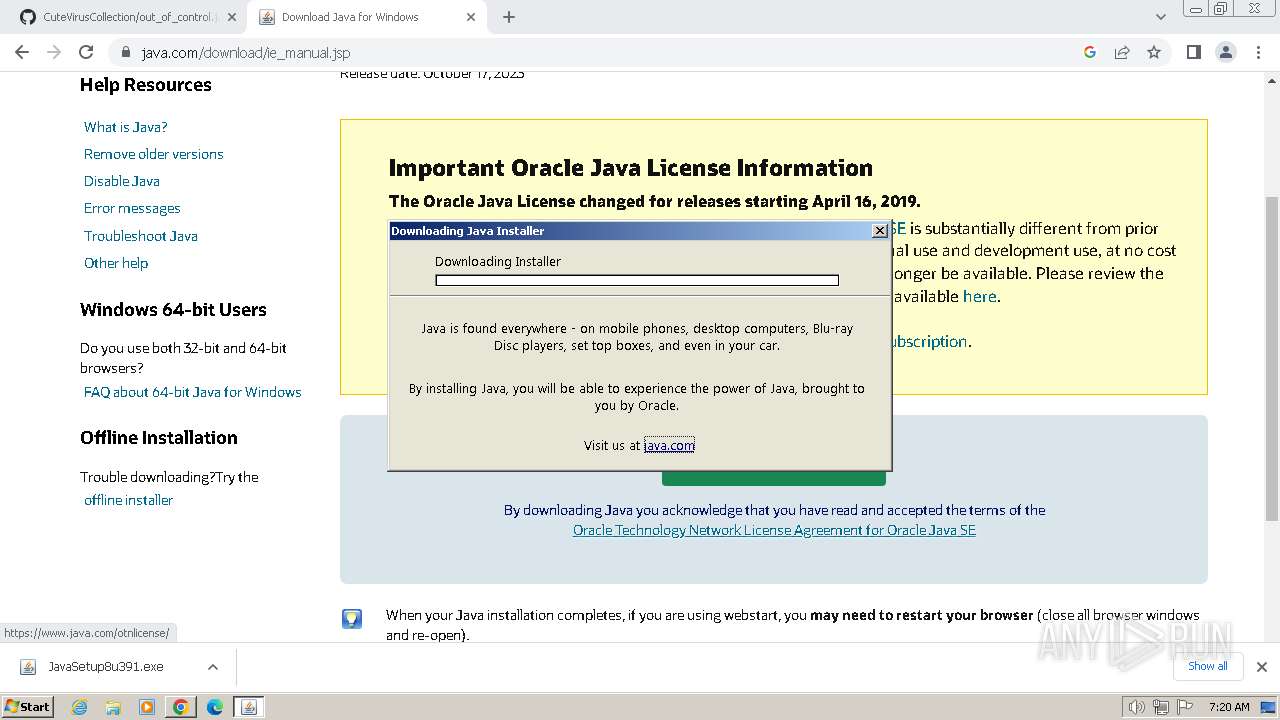
Task: Open the Disable Java link
Action: (122, 181)
